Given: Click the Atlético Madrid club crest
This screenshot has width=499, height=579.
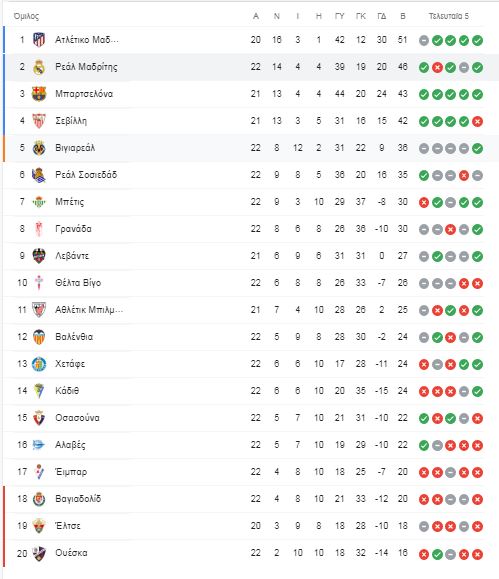Looking at the screenshot, I should 39,40.
